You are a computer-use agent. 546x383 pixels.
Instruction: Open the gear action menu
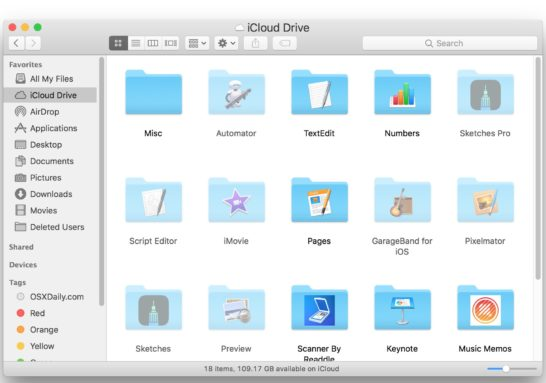(x=226, y=43)
